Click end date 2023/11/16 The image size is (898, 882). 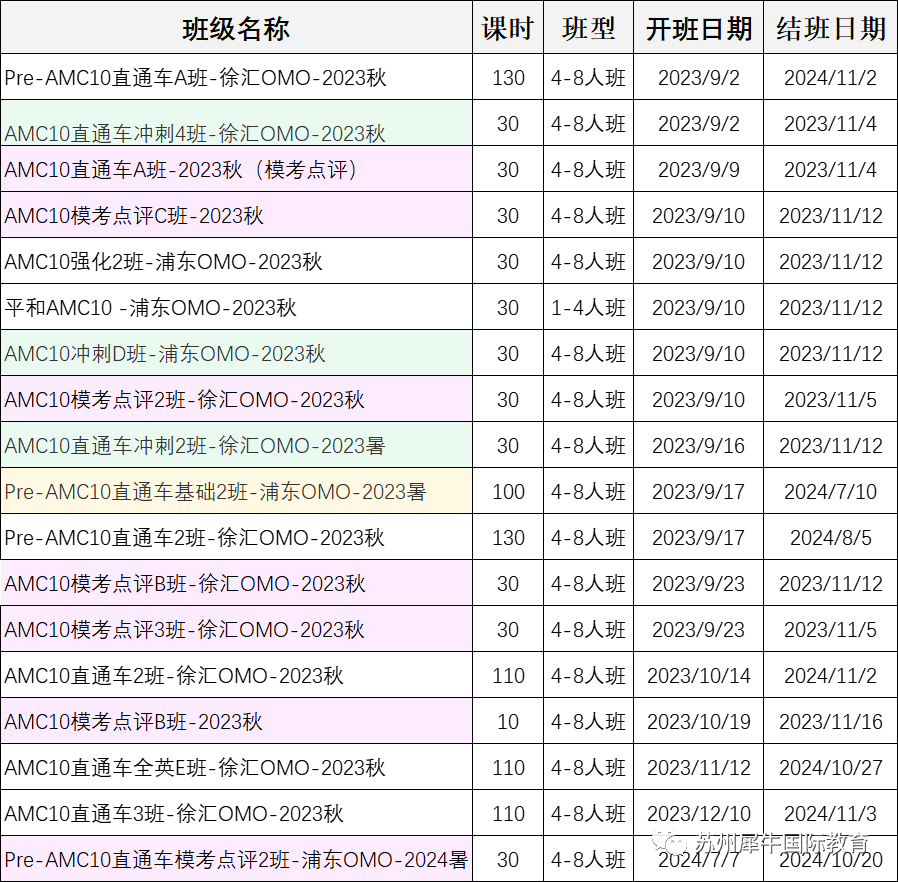[830, 721]
